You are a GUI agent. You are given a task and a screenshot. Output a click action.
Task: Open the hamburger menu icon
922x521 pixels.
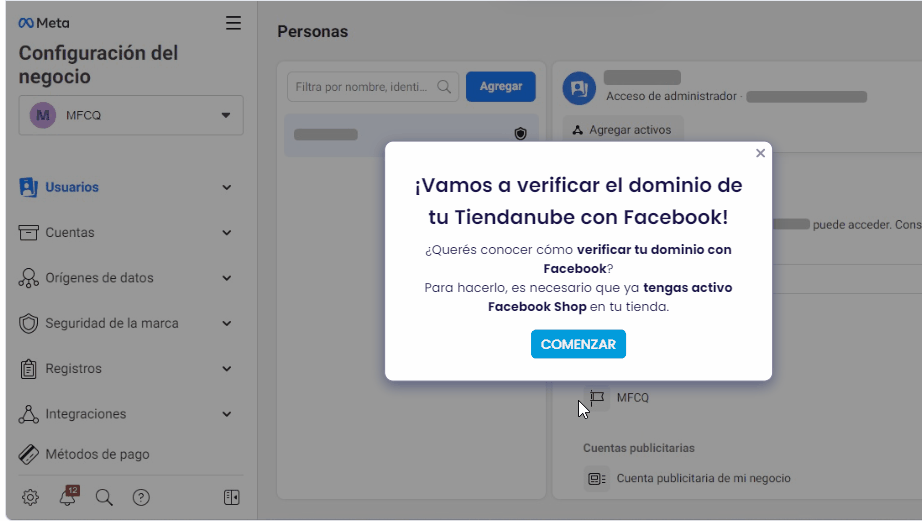[x=233, y=23]
